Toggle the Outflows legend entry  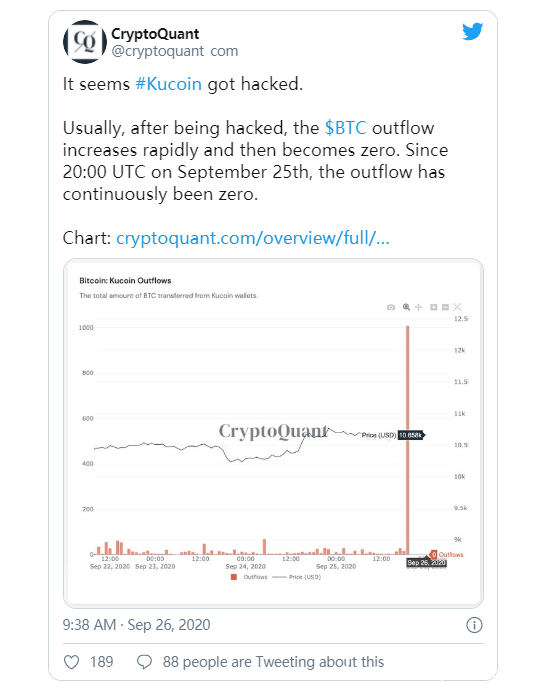point(249,577)
